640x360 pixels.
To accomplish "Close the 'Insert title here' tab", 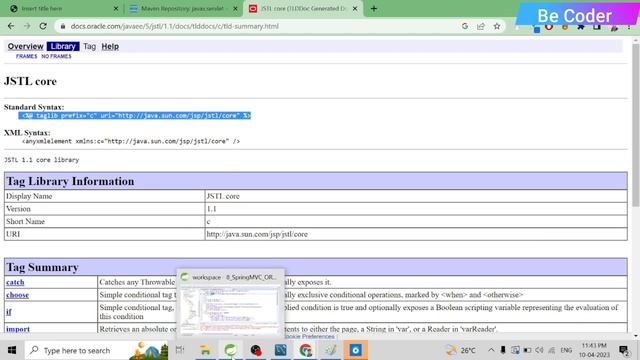I will [116, 9].
